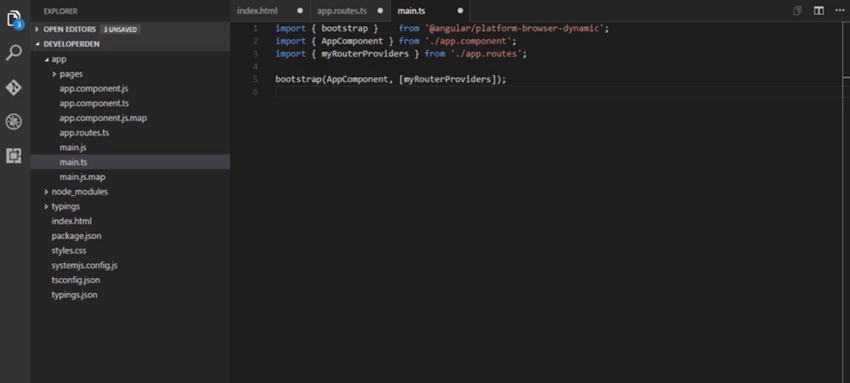Expand the Open Editors section
The height and width of the screenshot is (383, 850).
coord(69,29)
